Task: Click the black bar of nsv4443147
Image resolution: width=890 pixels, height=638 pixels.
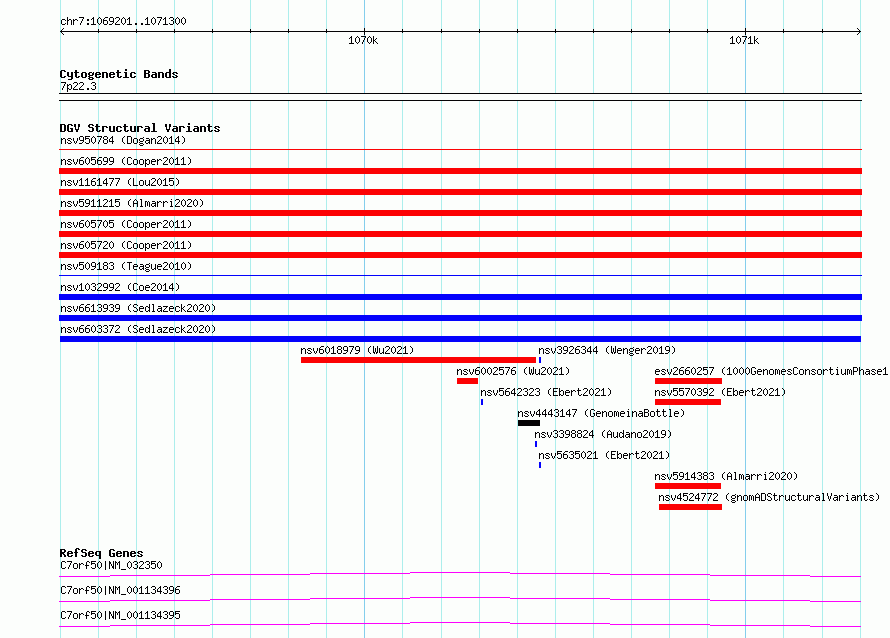Action: [x=528, y=423]
